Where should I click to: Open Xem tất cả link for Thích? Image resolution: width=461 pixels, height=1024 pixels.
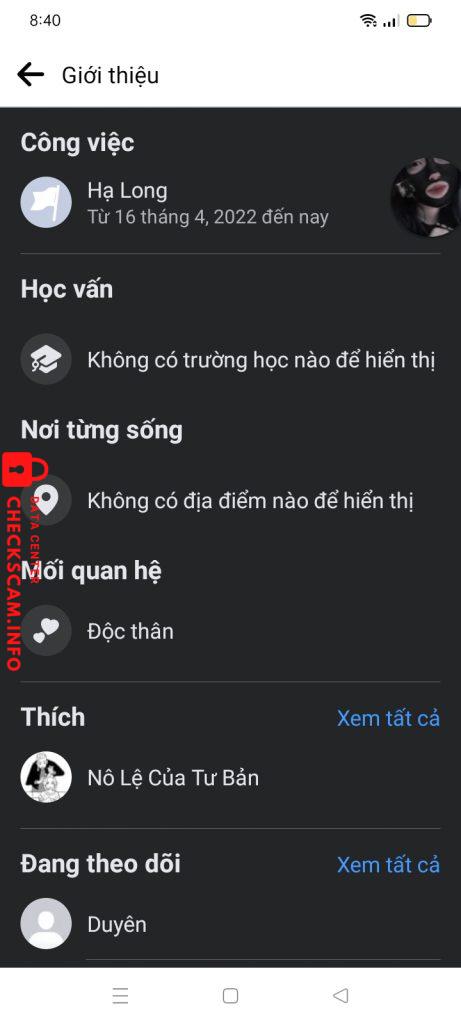pos(389,718)
